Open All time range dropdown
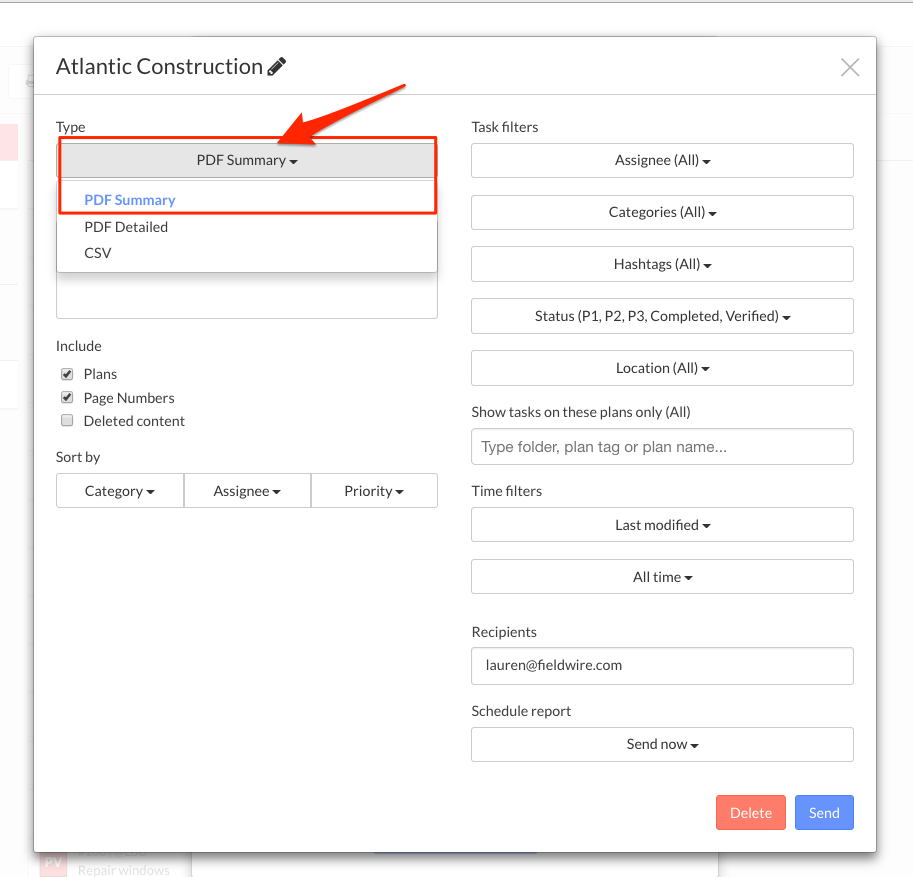The height and width of the screenshot is (877, 913). [x=662, y=577]
